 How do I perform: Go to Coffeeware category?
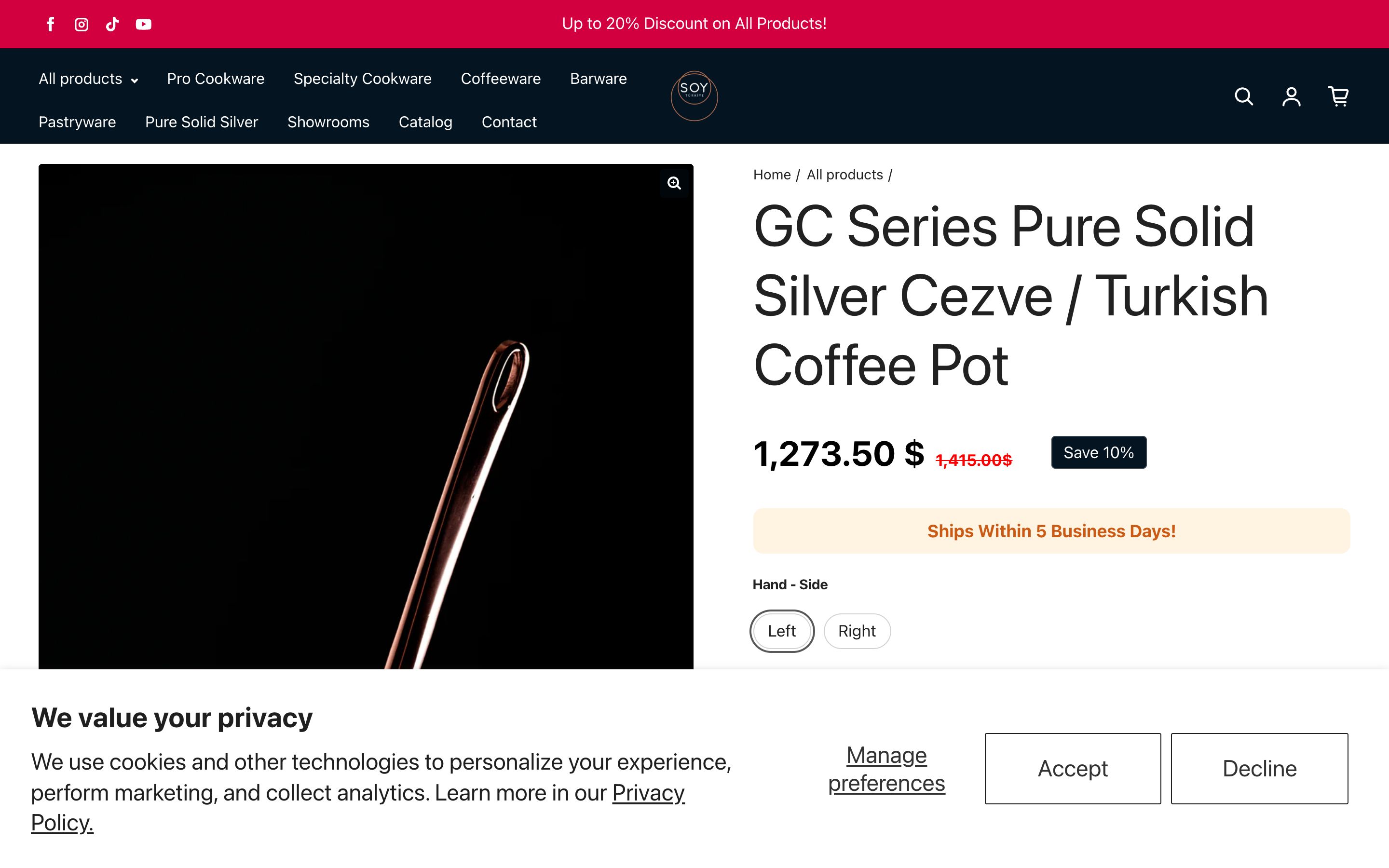pyautogui.click(x=501, y=79)
